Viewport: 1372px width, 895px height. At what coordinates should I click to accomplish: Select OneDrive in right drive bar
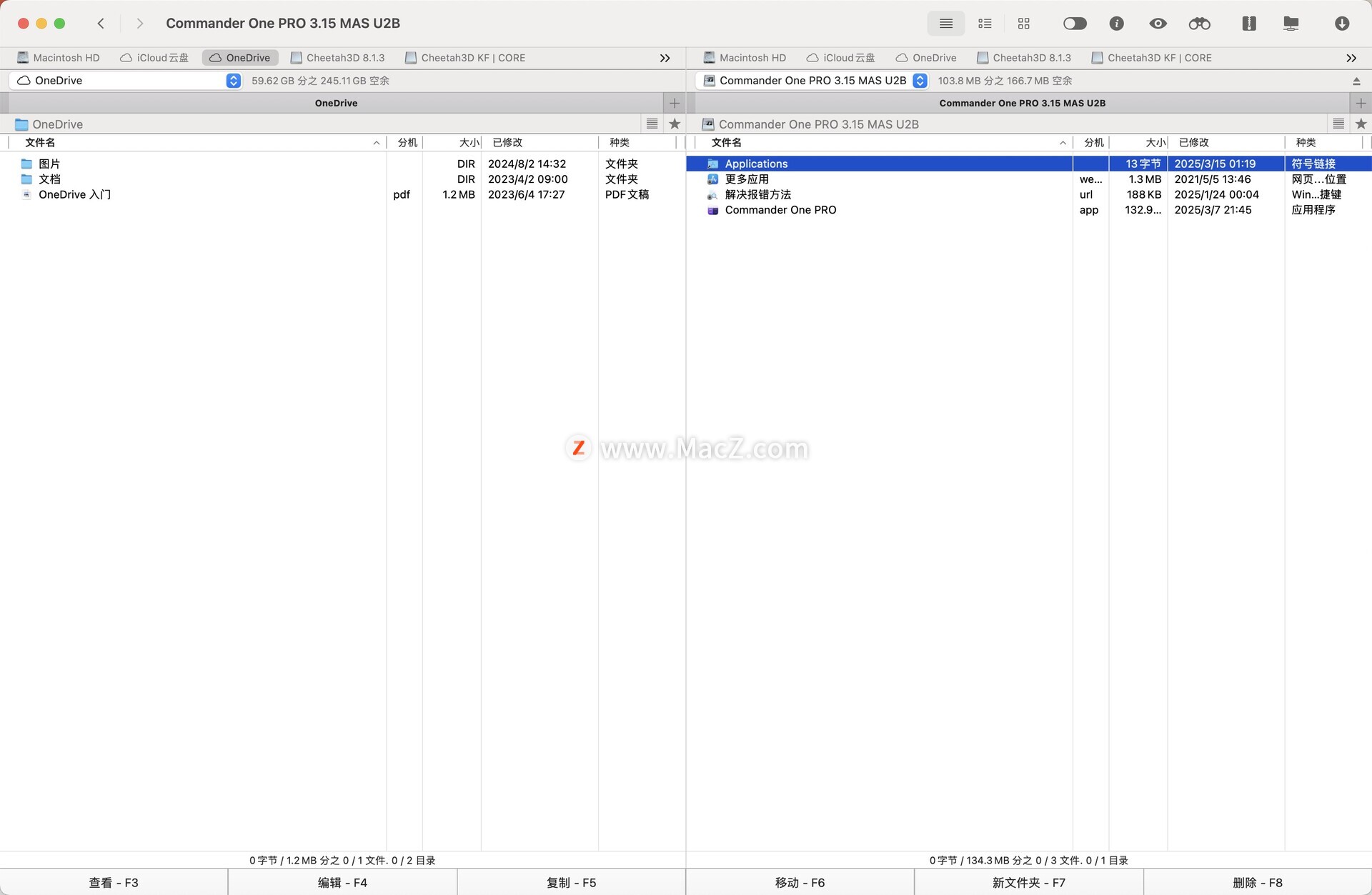(x=926, y=58)
